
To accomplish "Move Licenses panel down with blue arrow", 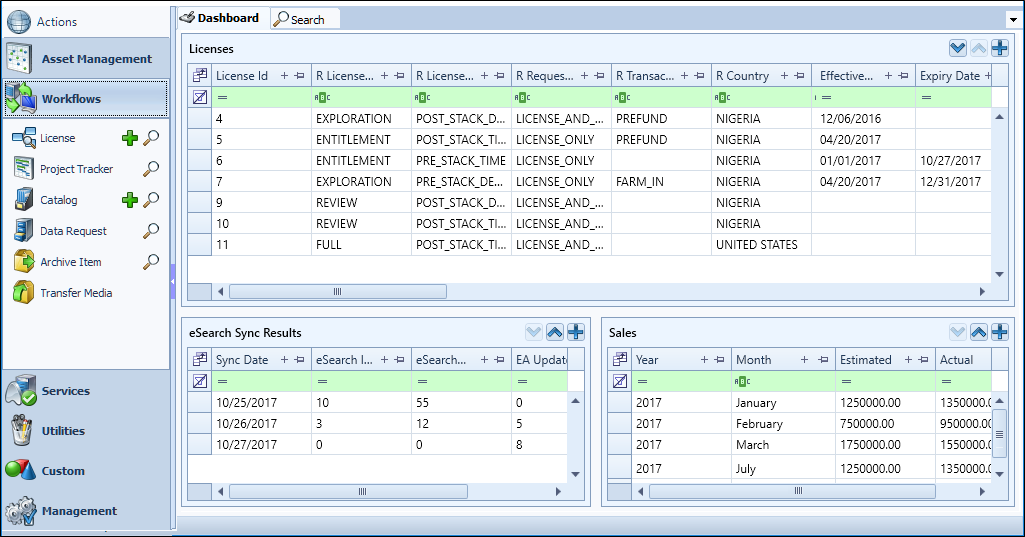I will click(x=958, y=48).
